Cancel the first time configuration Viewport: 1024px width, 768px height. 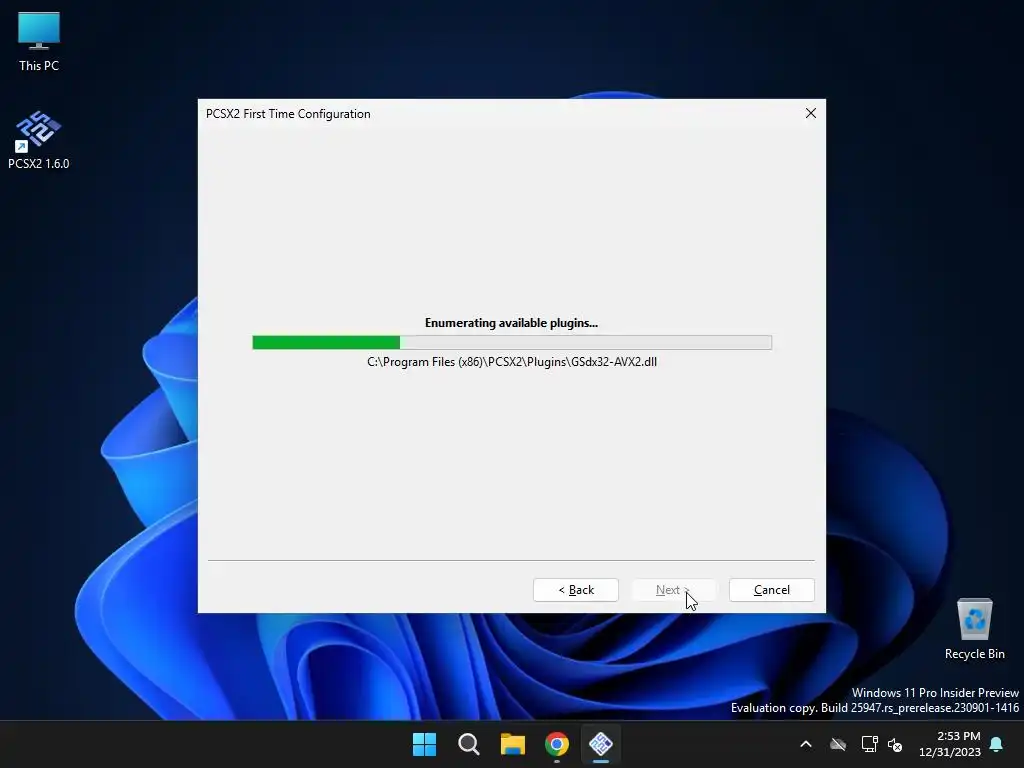[x=771, y=590]
